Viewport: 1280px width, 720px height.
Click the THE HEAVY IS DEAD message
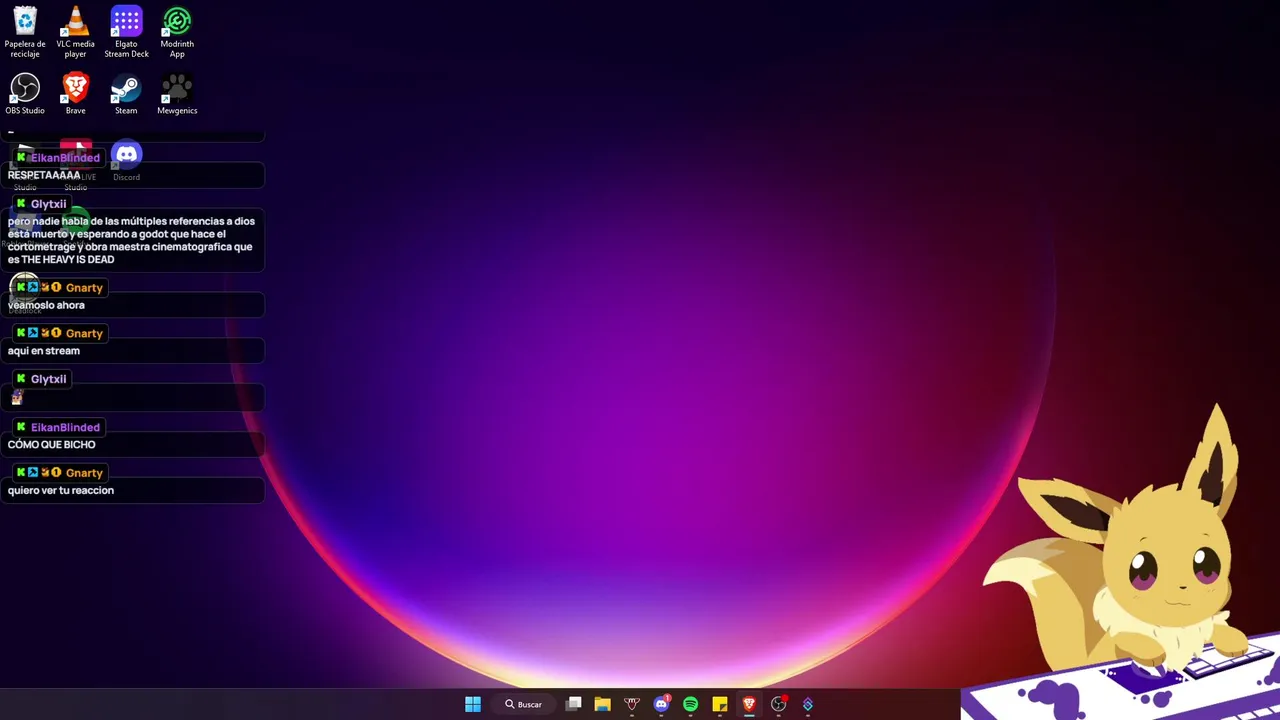[131, 240]
